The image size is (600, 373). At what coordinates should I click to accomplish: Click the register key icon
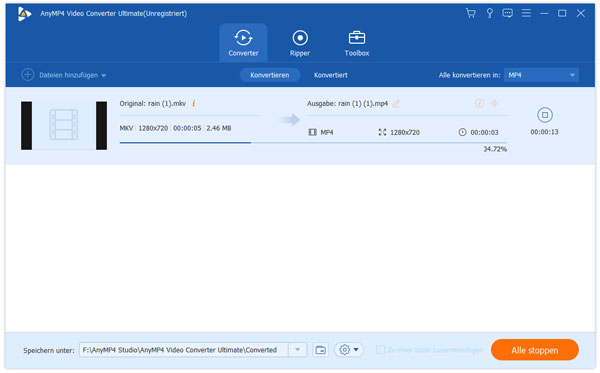pyautogui.click(x=489, y=13)
